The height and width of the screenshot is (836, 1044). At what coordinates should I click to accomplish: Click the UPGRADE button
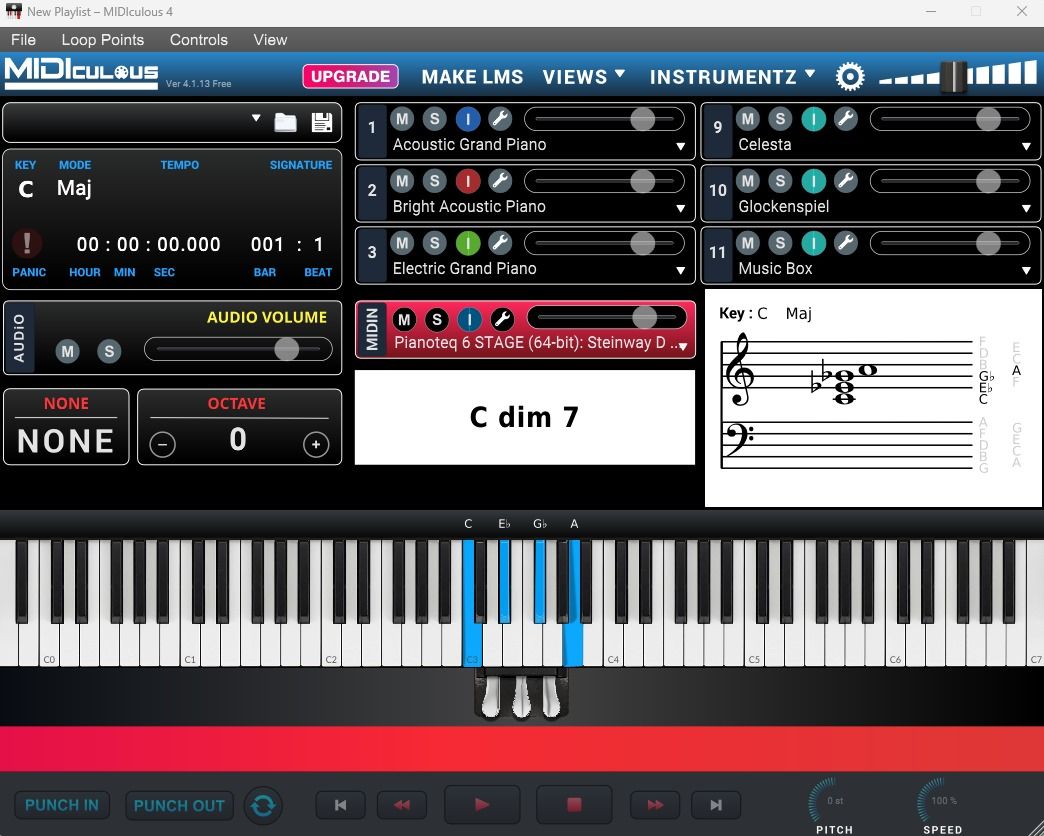[x=350, y=77]
